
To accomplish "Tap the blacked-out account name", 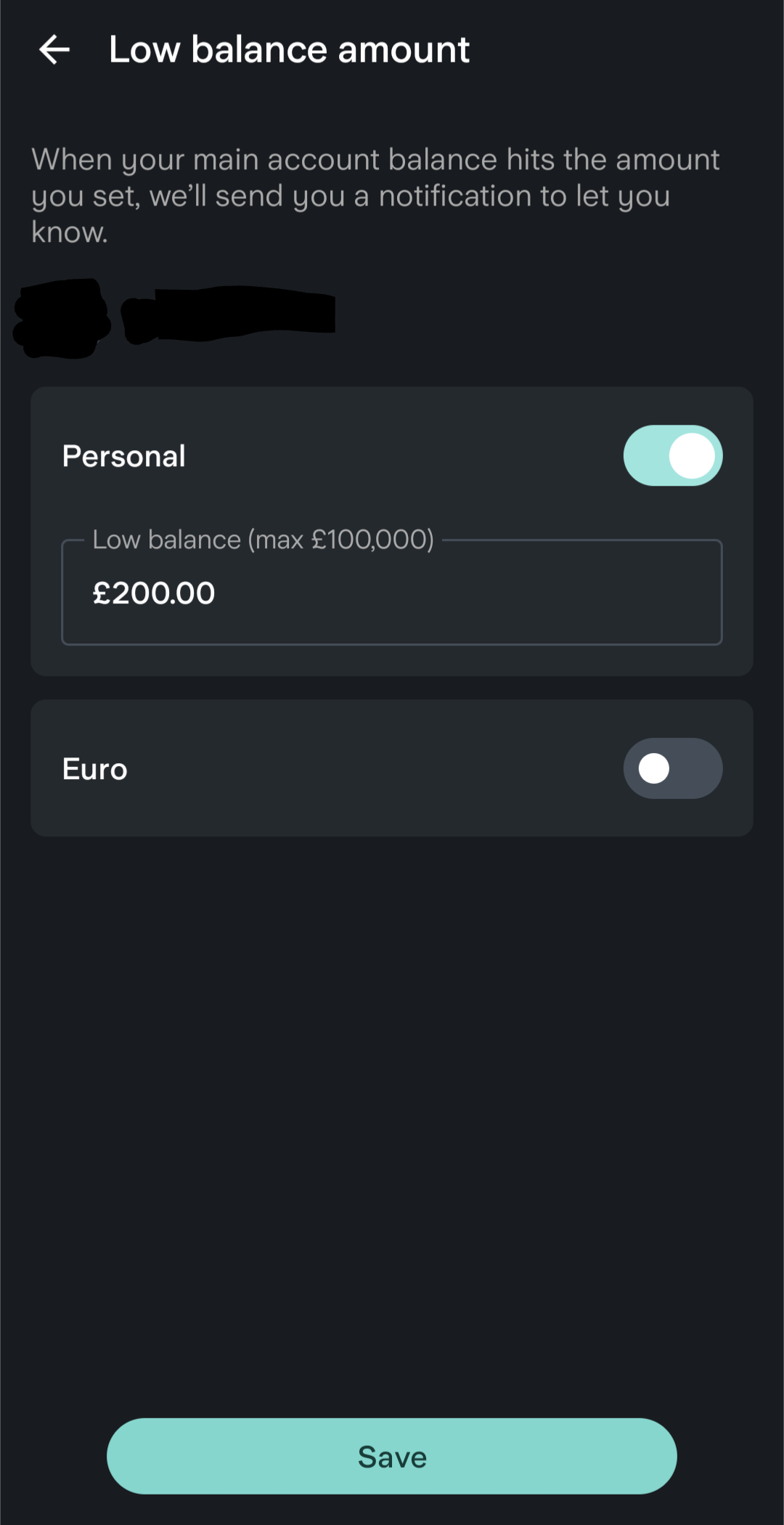I will point(174,317).
